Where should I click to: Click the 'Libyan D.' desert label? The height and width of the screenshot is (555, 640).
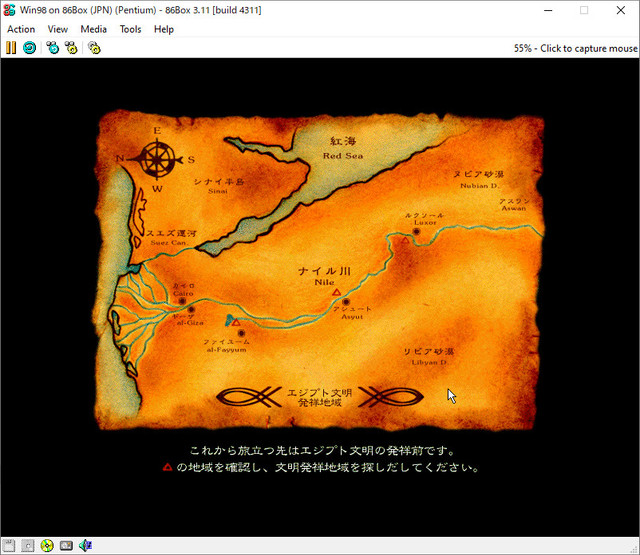pos(429,362)
